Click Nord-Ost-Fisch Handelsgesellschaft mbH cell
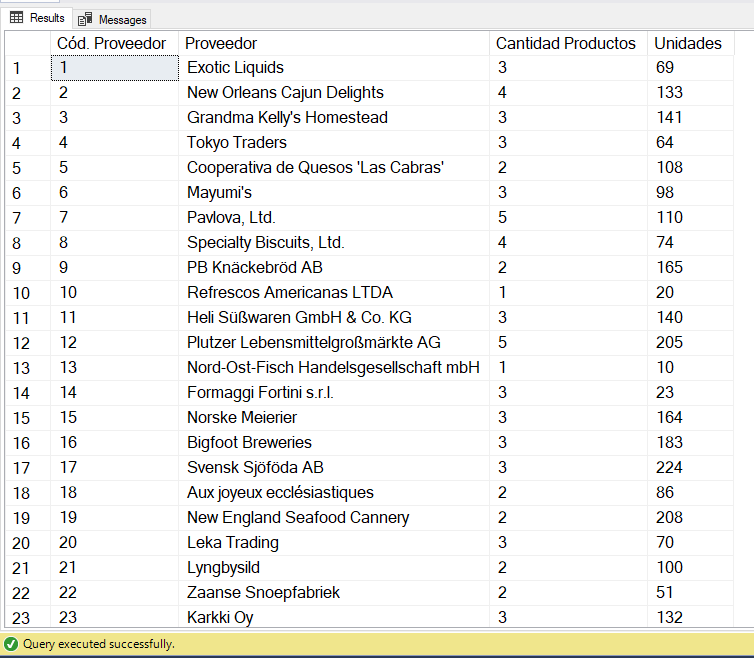 (334, 368)
